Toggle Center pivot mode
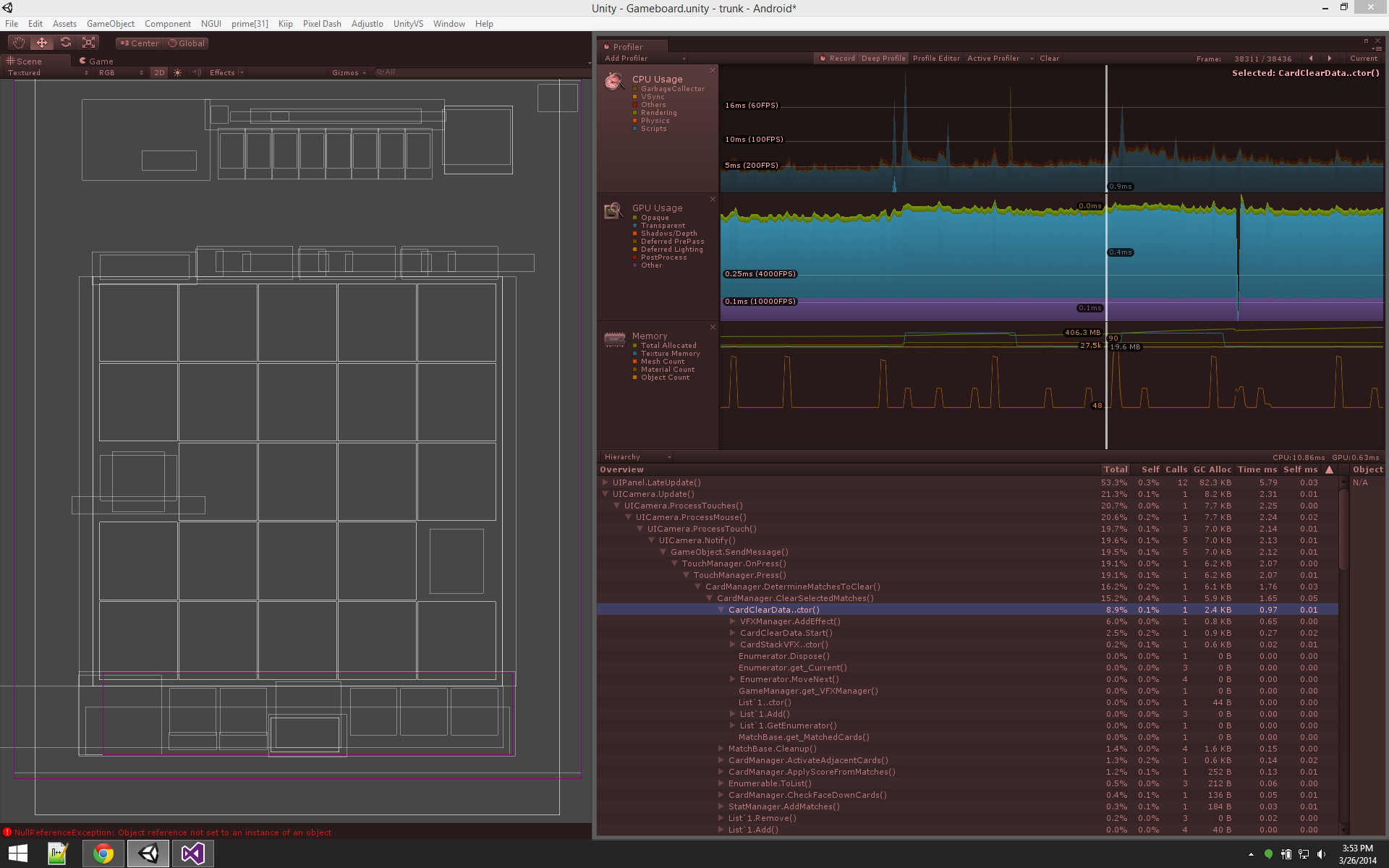The width and height of the screenshot is (1389, 868). pos(140,43)
